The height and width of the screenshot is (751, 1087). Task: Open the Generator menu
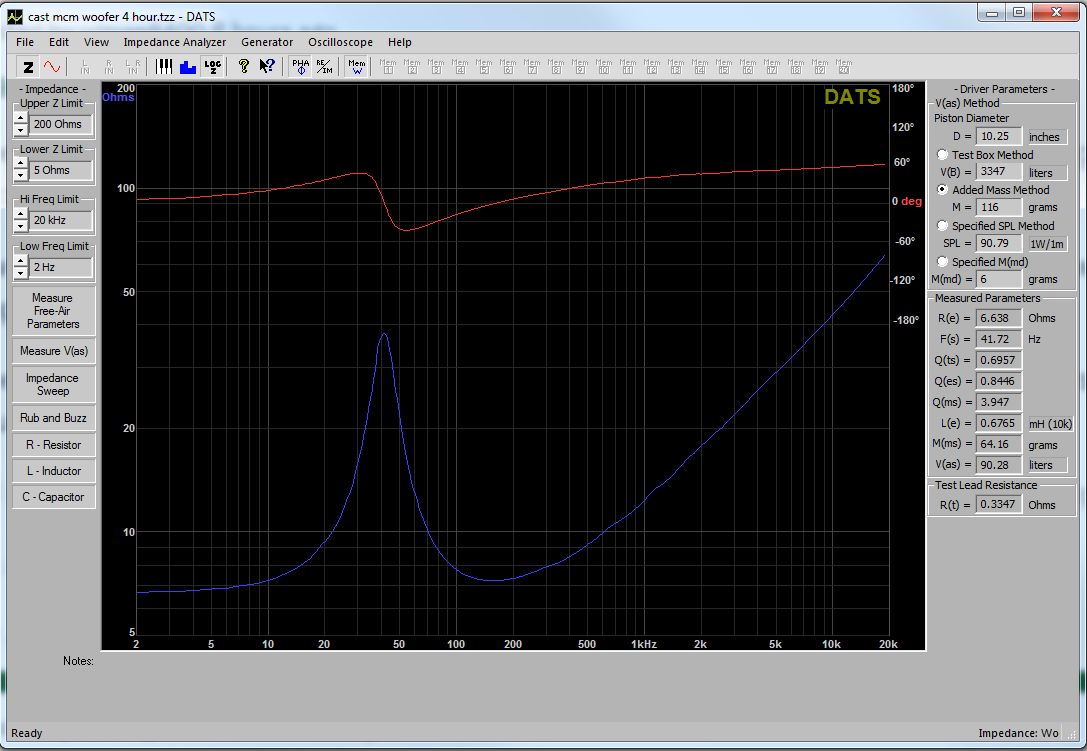coord(267,42)
